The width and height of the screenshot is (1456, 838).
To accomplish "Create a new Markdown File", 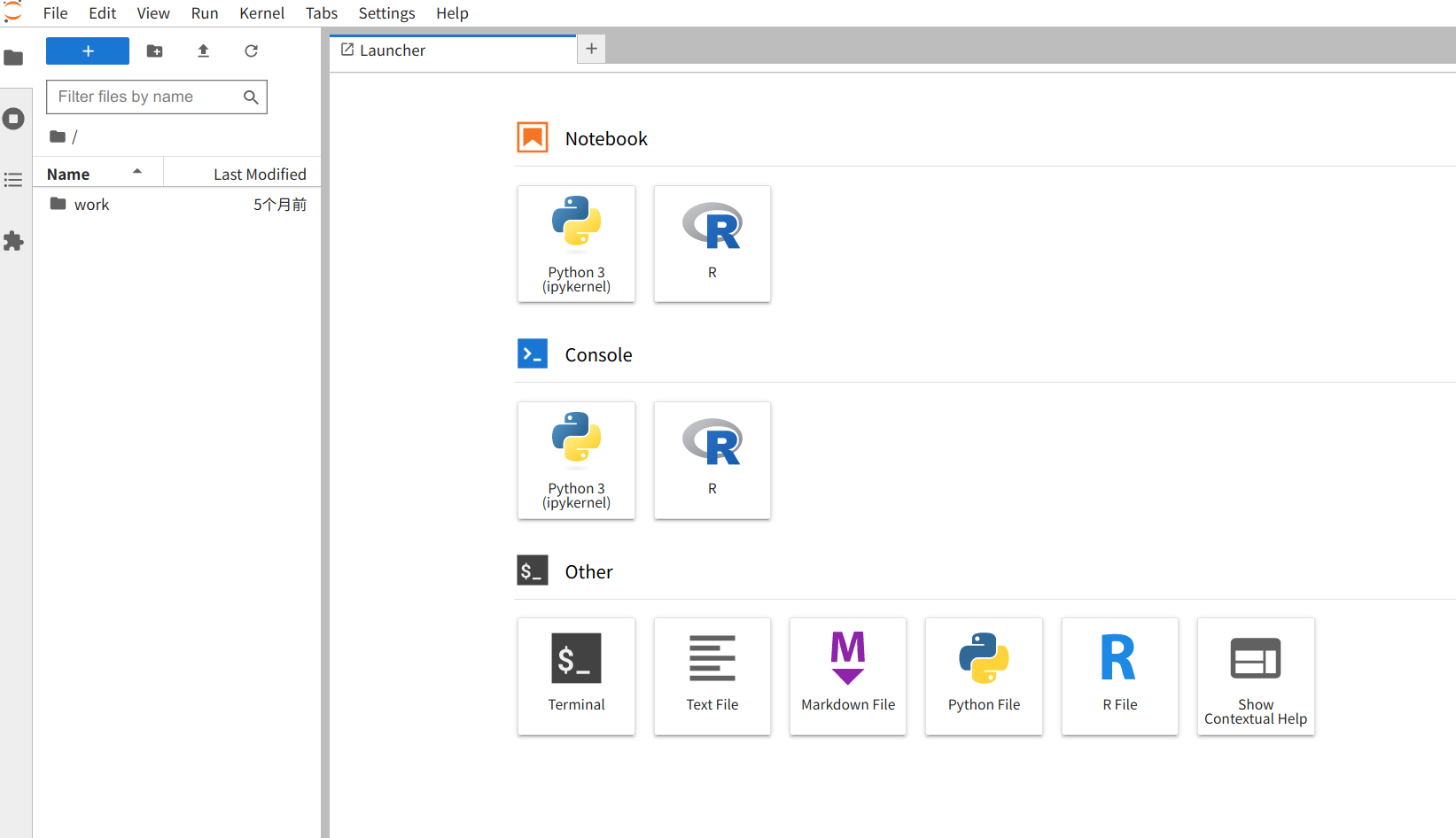I will coord(847,676).
